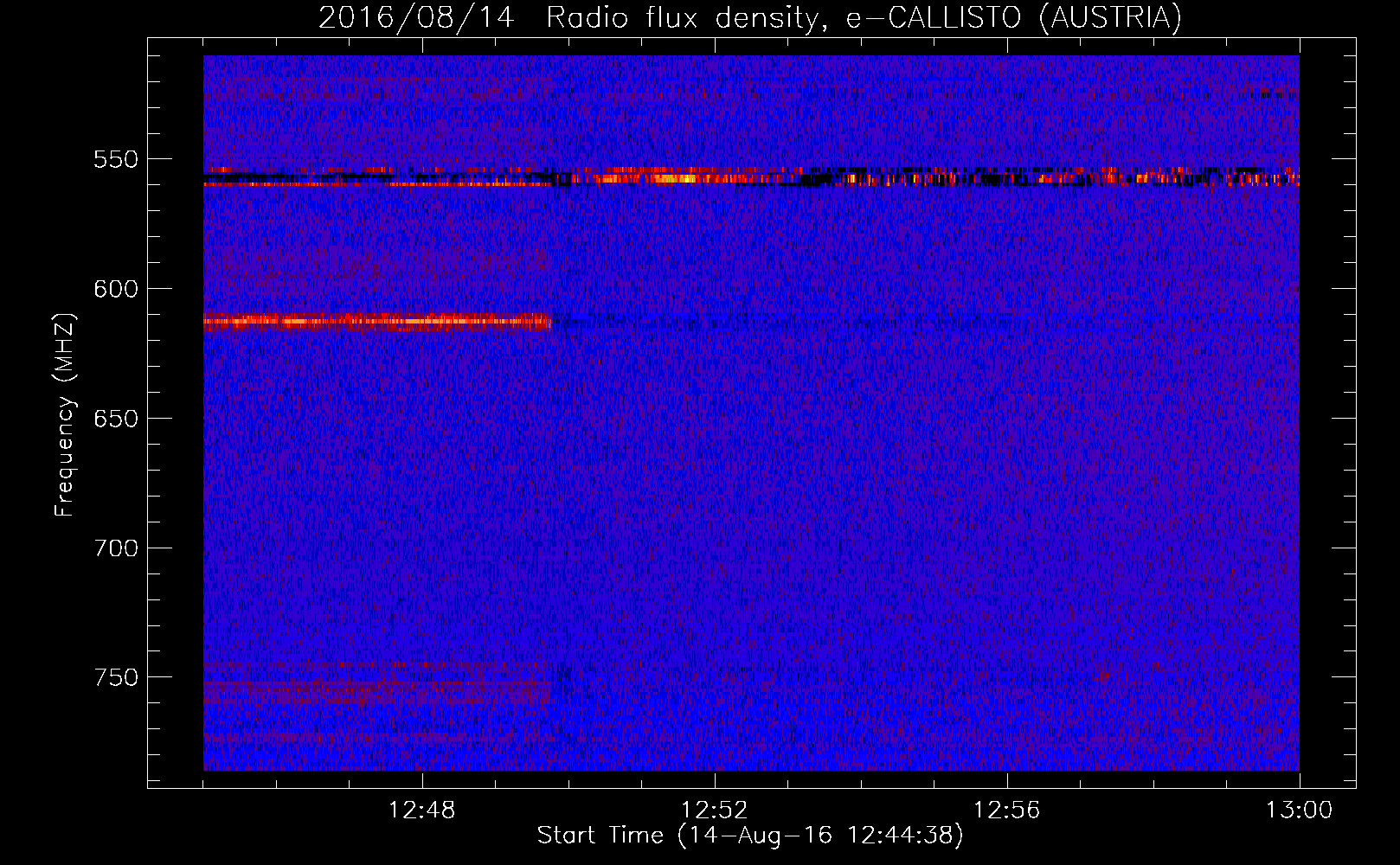This screenshot has height=865, width=1400.
Task: Click the 12:52 time tick label
Action: point(715,811)
